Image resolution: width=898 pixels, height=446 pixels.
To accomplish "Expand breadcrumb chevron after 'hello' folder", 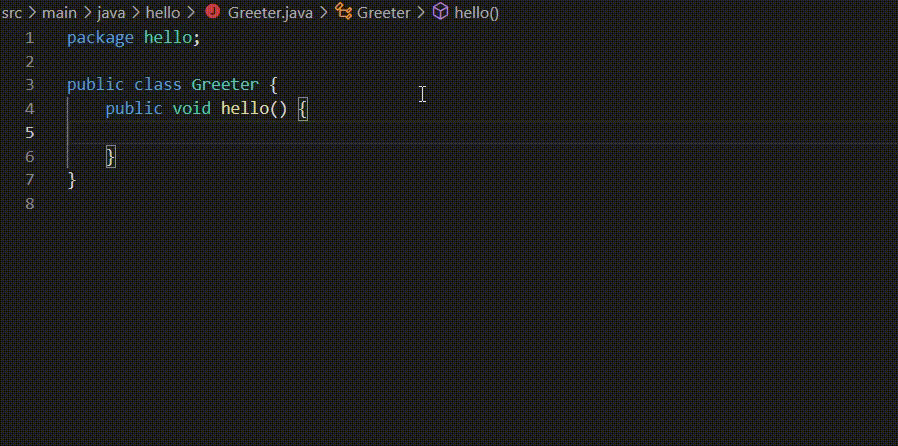I will click(x=191, y=13).
